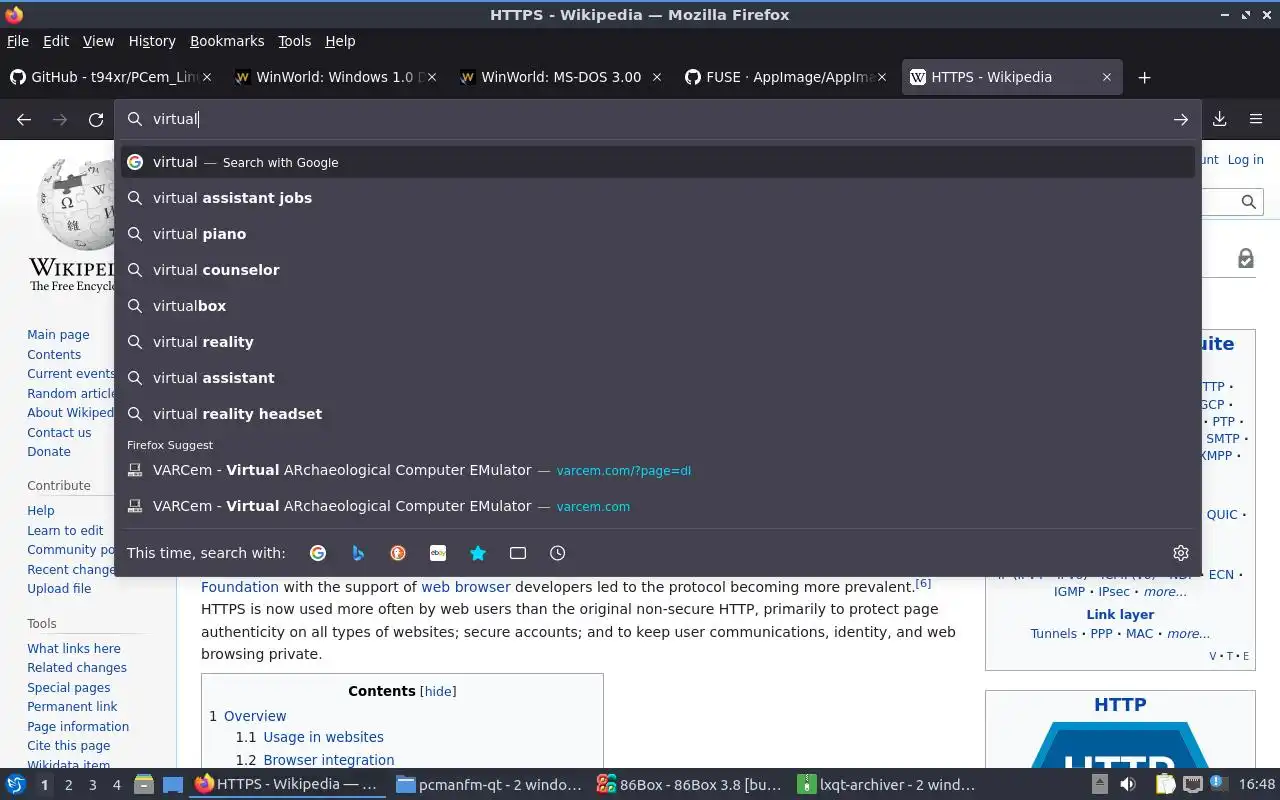
Task: Open Firefox hamburger application menu
Action: pyautogui.click(x=1256, y=119)
